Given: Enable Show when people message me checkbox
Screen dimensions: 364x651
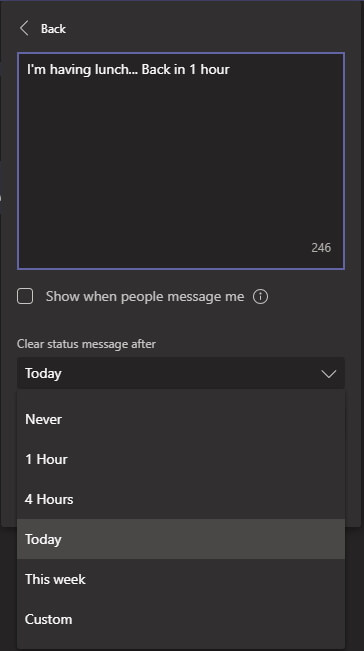Looking at the screenshot, I should click(x=25, y=297).
